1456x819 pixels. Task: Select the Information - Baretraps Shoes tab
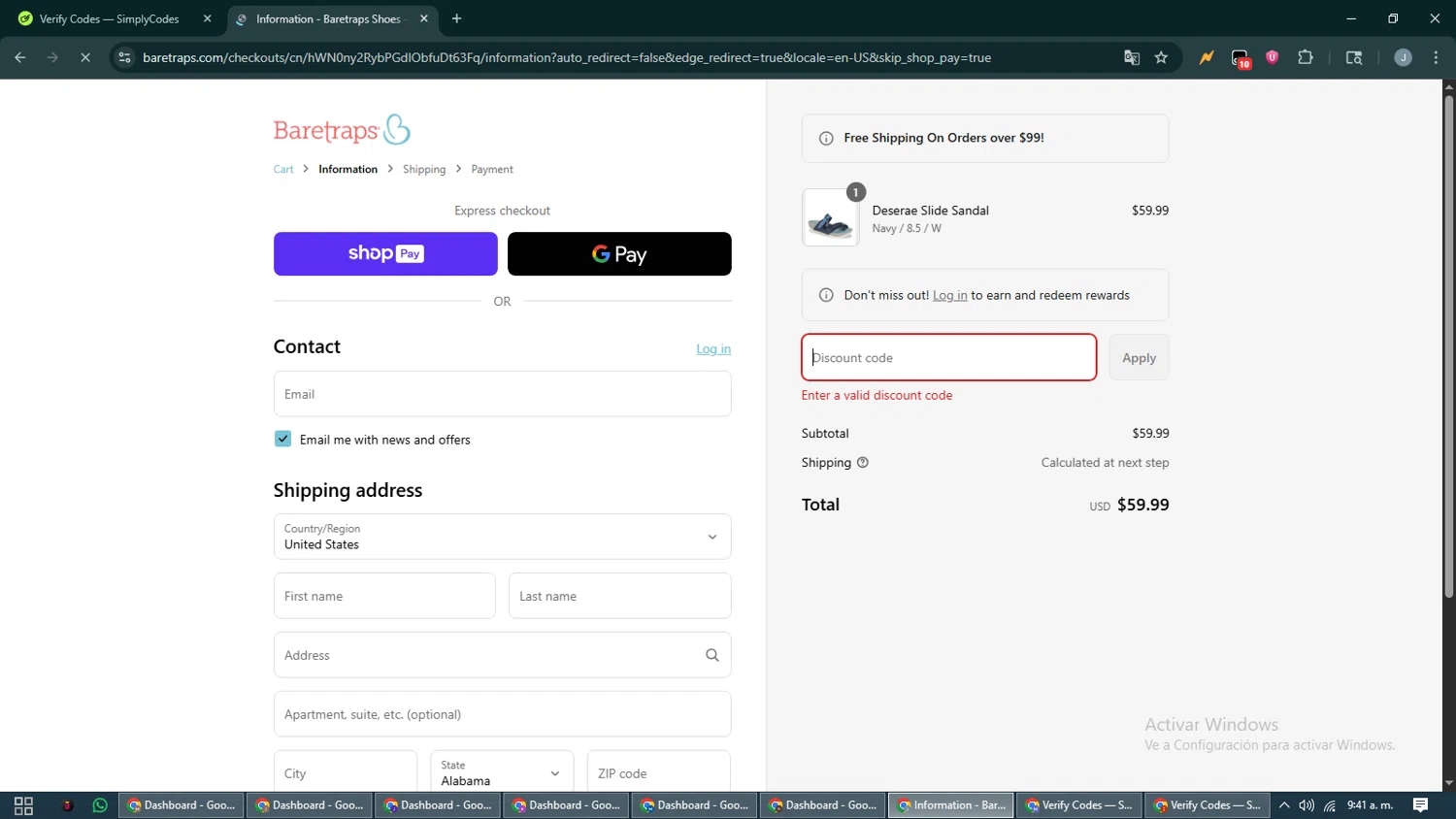pyautogui.click(x=332, y=18)
